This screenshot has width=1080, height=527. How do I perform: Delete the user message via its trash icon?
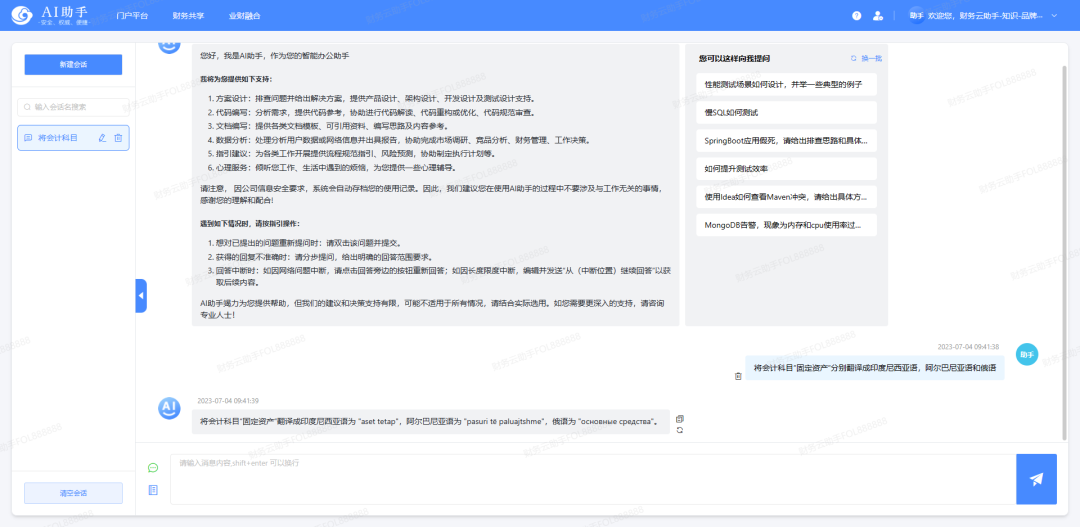pos(738,376)
